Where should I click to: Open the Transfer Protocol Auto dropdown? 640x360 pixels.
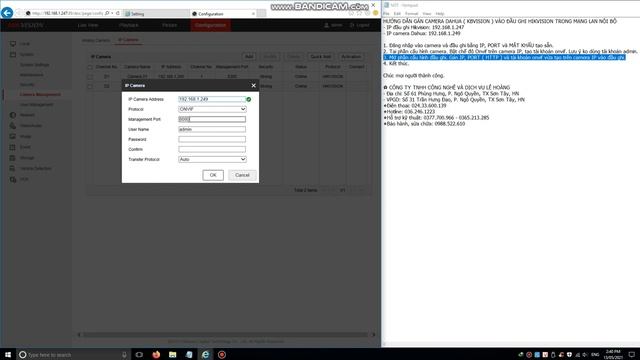[x=212, y=159]
